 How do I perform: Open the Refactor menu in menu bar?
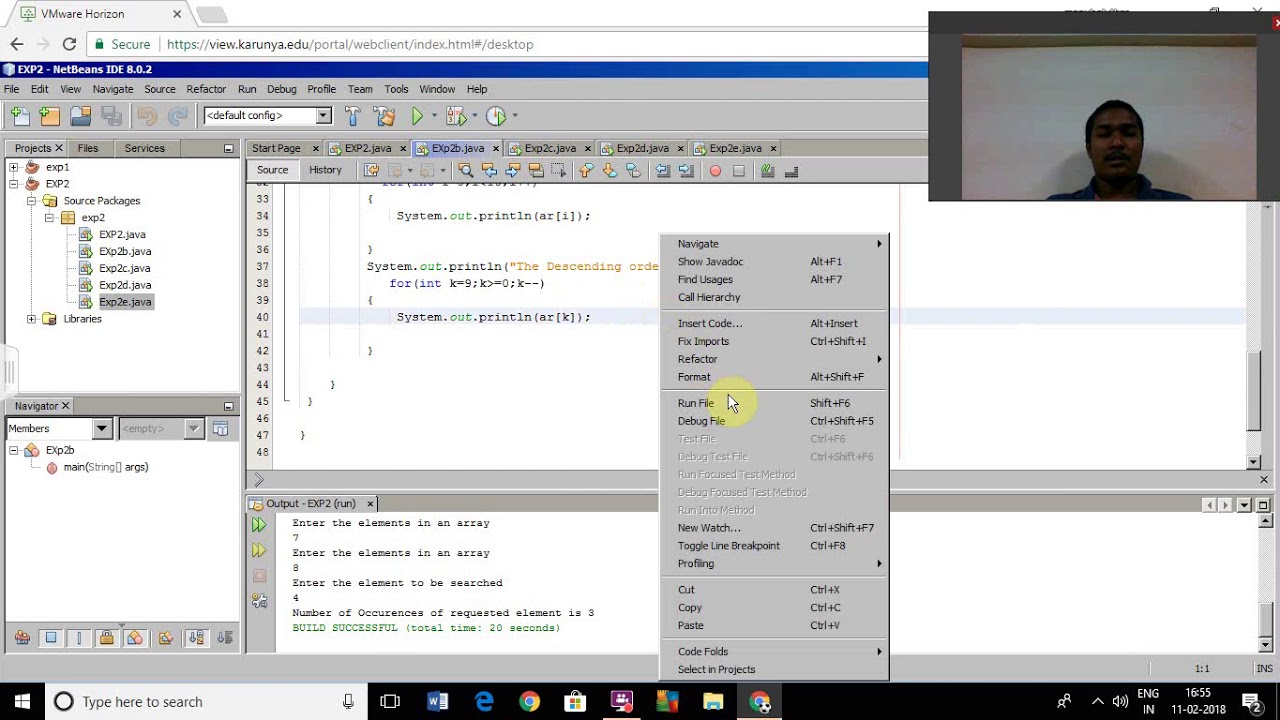pyautogui.click(x=206, y=89)
